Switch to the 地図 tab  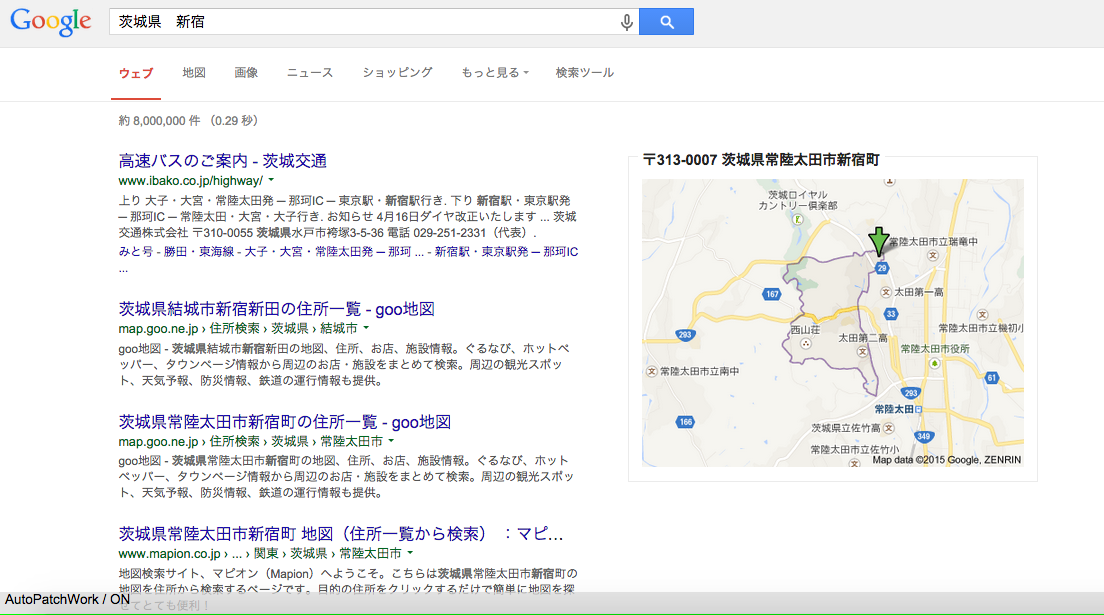click(194, 73)
